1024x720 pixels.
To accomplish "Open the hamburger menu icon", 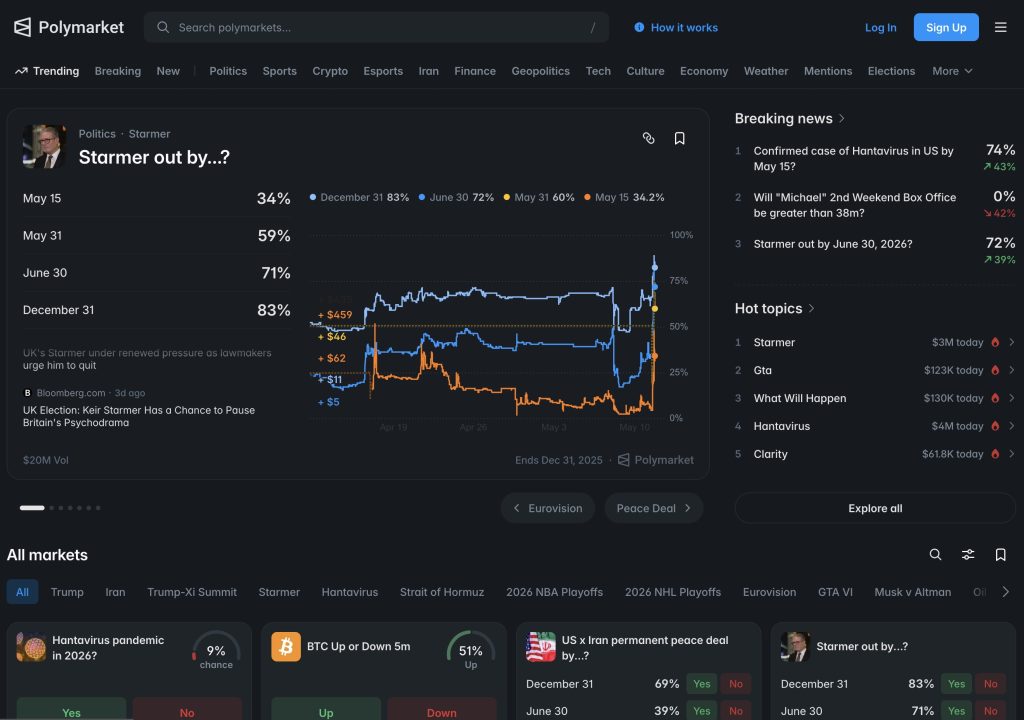I will click(1000, 27).
